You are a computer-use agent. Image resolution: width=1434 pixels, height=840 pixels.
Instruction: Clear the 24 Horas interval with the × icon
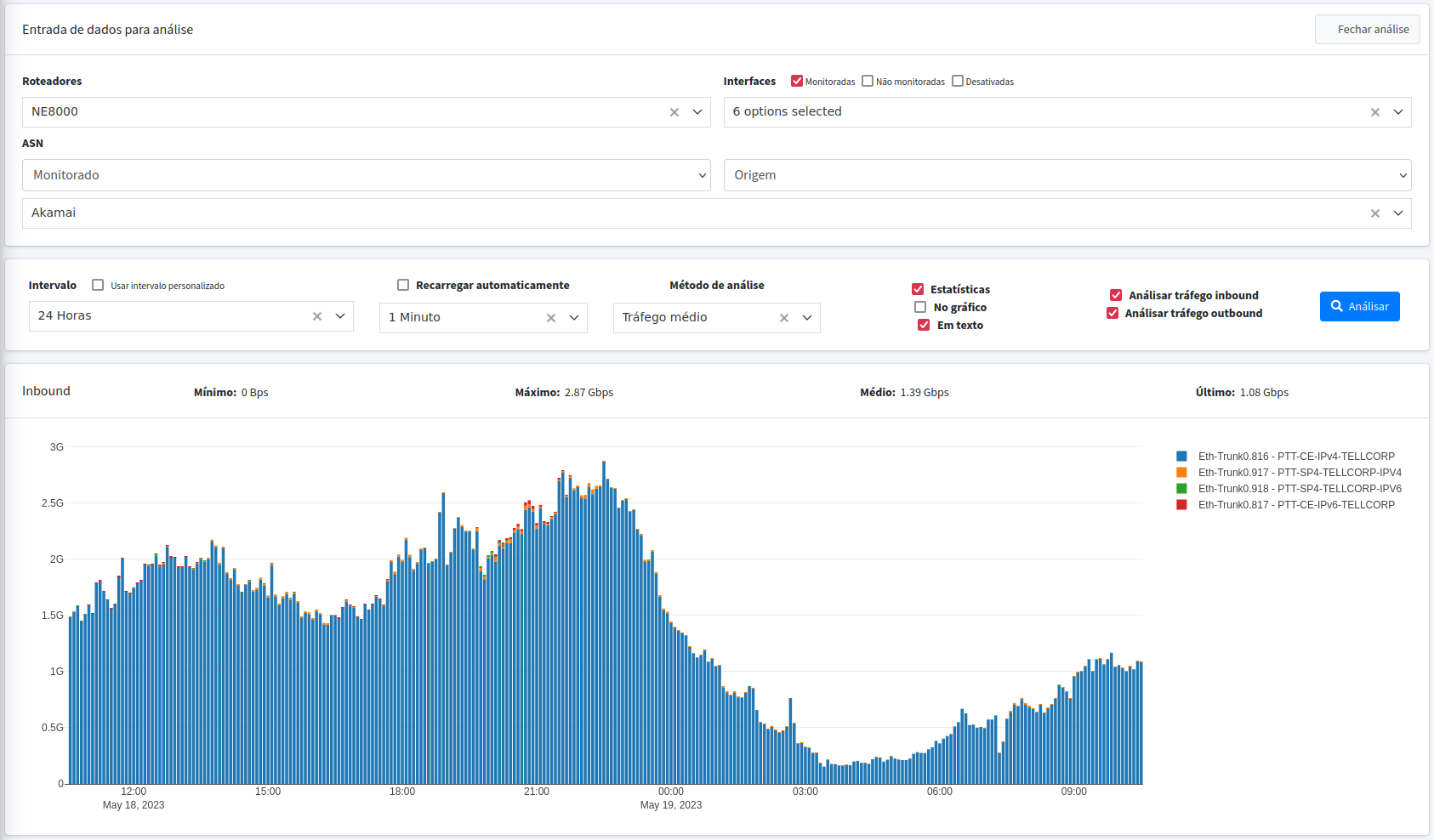pos(316,315)
